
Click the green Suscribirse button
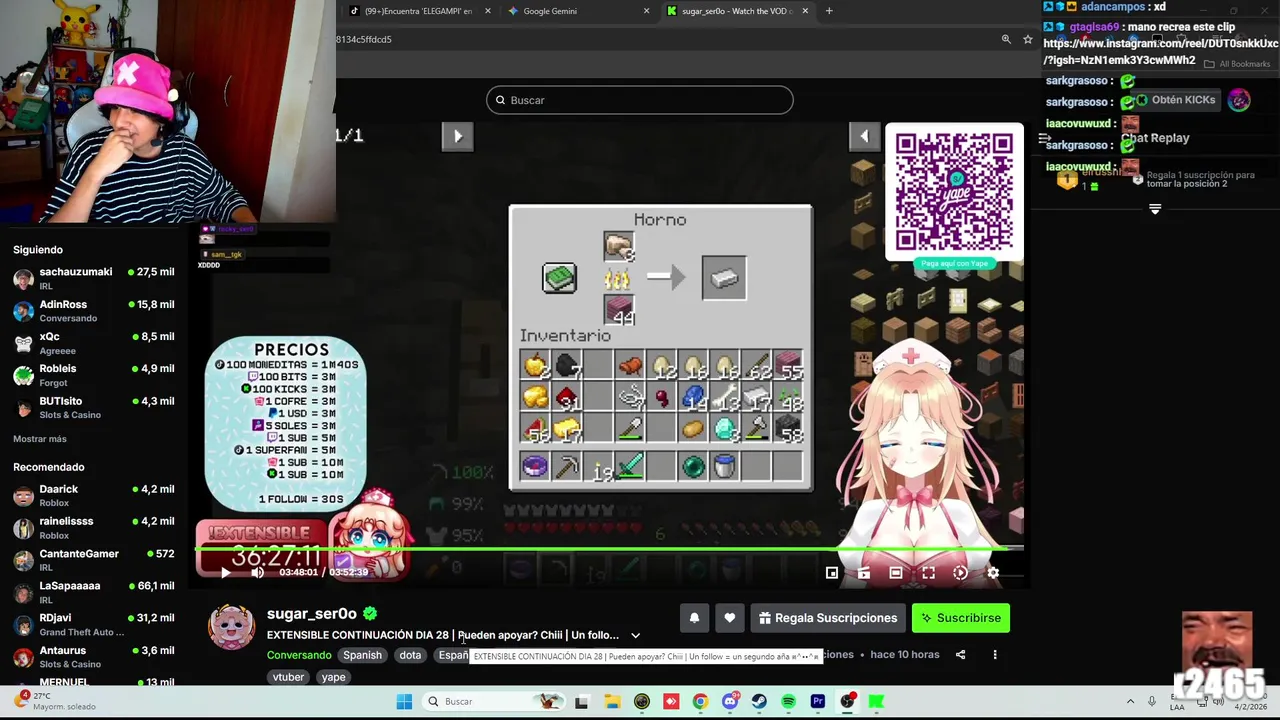pyautogui.click(x=961, y=618)
